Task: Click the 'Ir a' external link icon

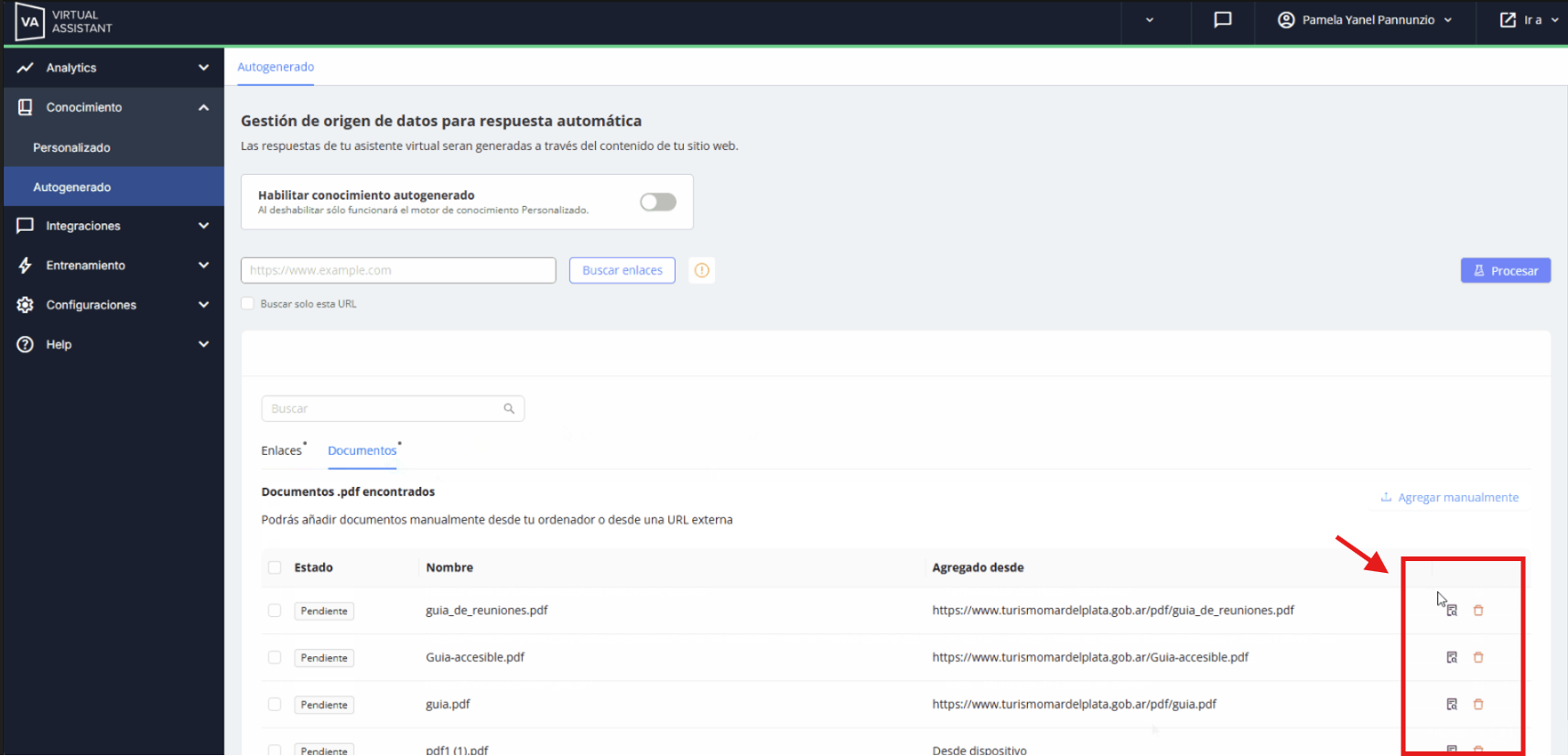Action: (x=1508, y=20)
